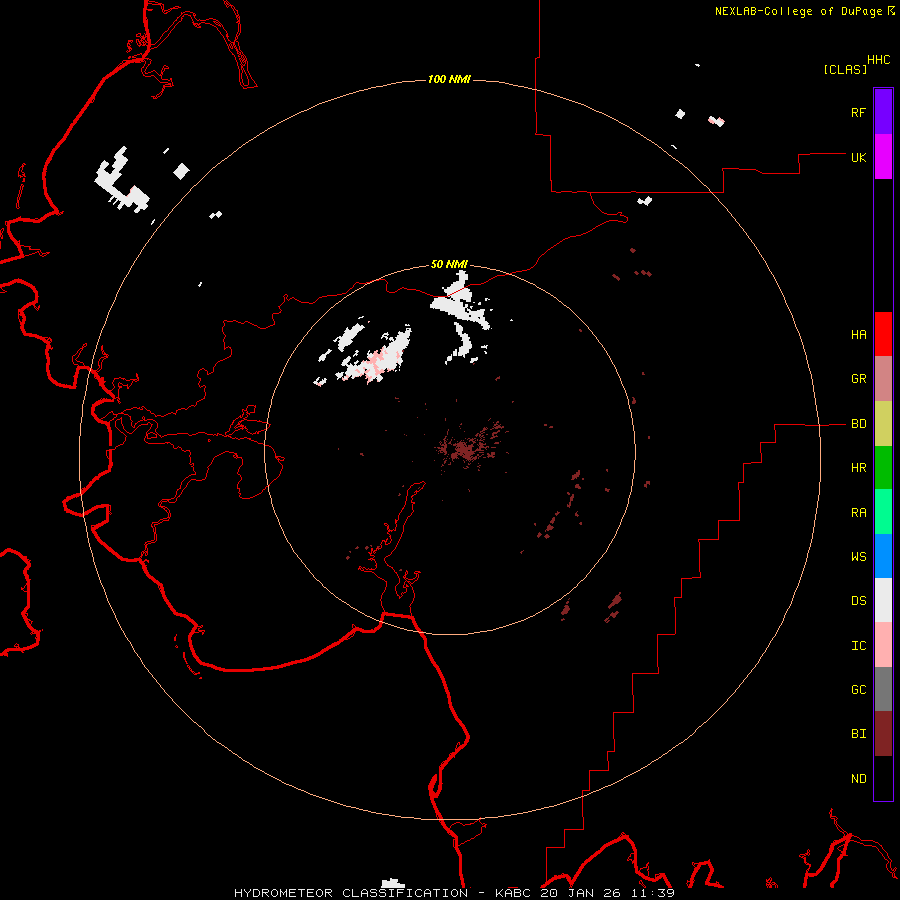The image size is (900, 900).
Task: Select the RA rain color block
Action: point(883,512)
